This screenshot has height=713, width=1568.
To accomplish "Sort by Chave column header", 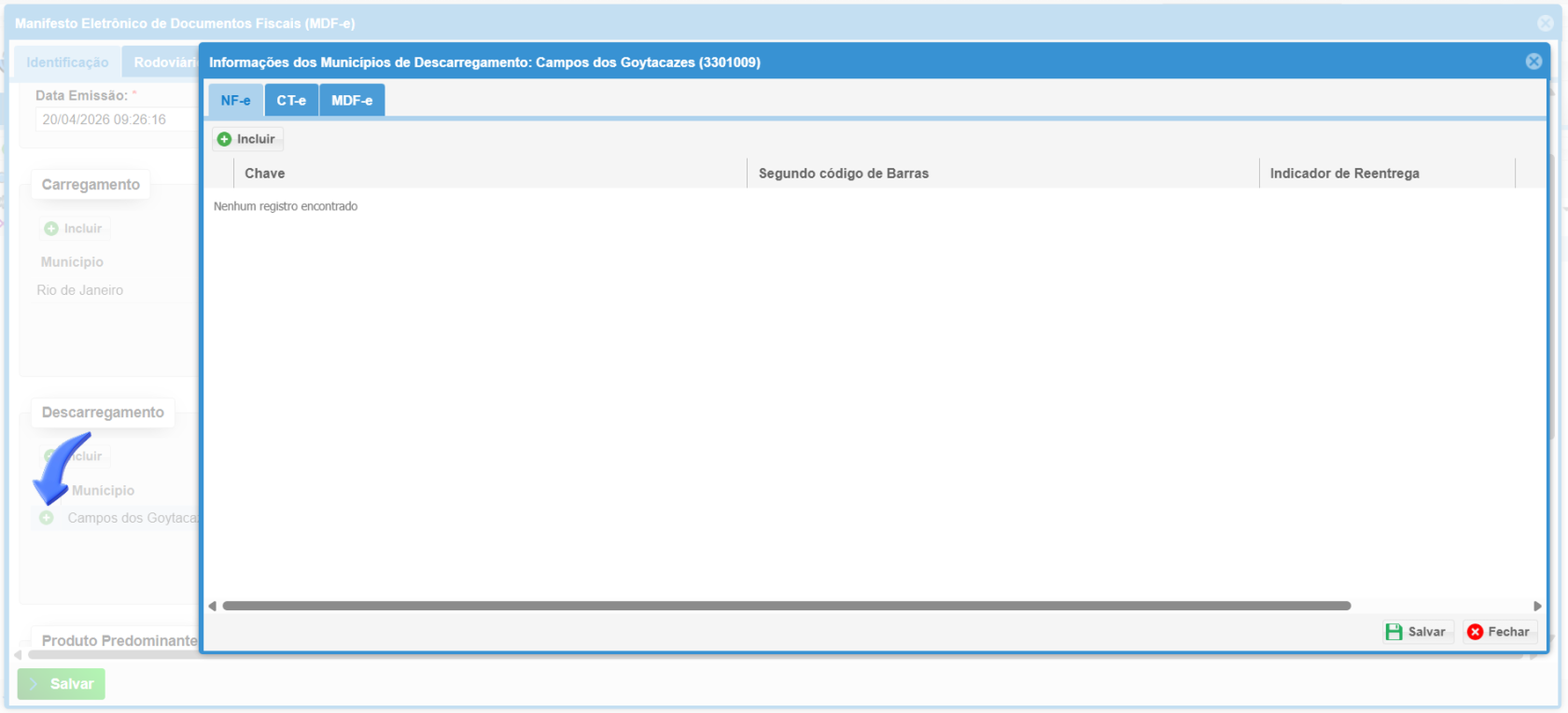I will coord(490,174).
